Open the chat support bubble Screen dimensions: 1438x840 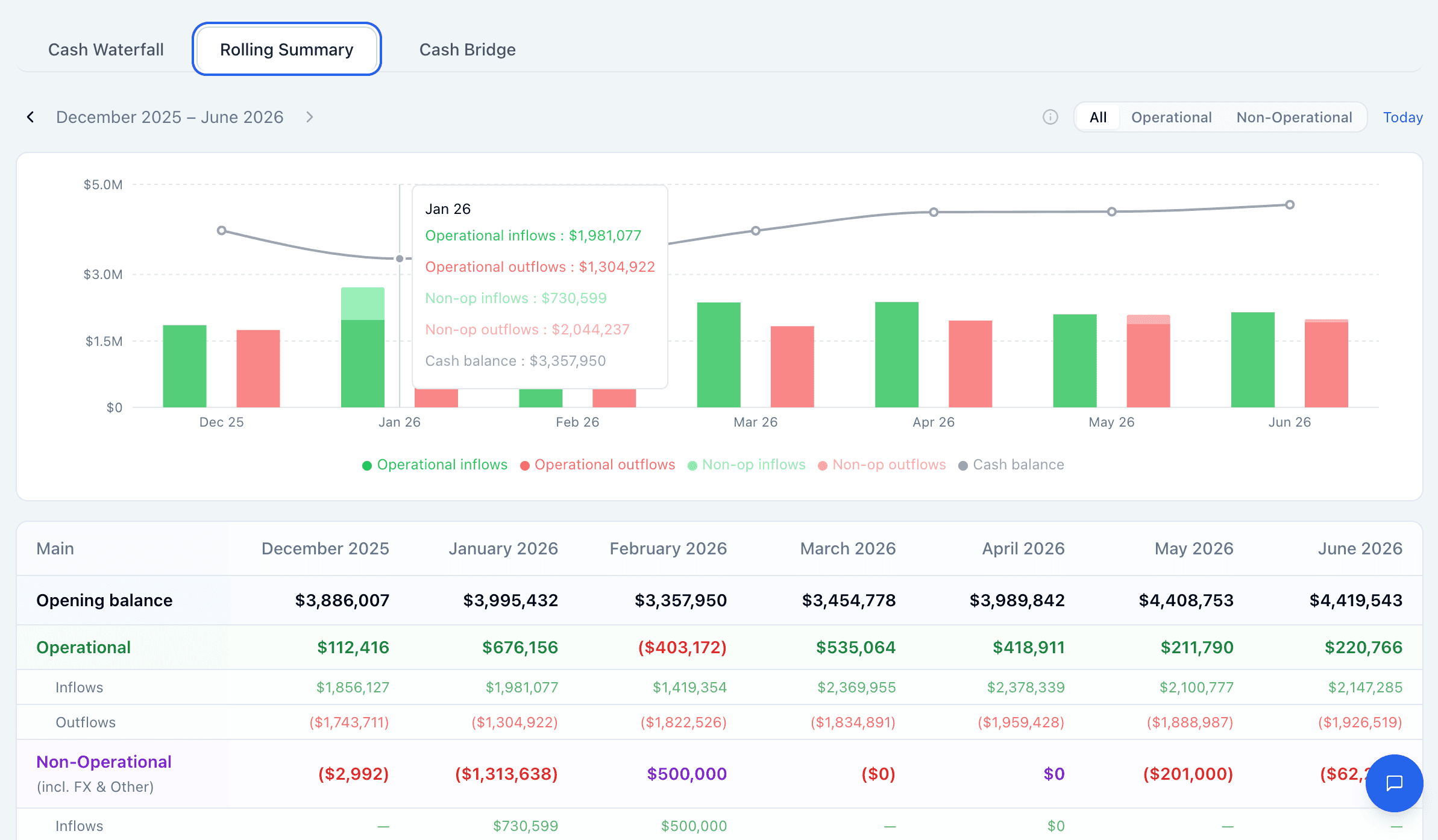[1394, 783]
